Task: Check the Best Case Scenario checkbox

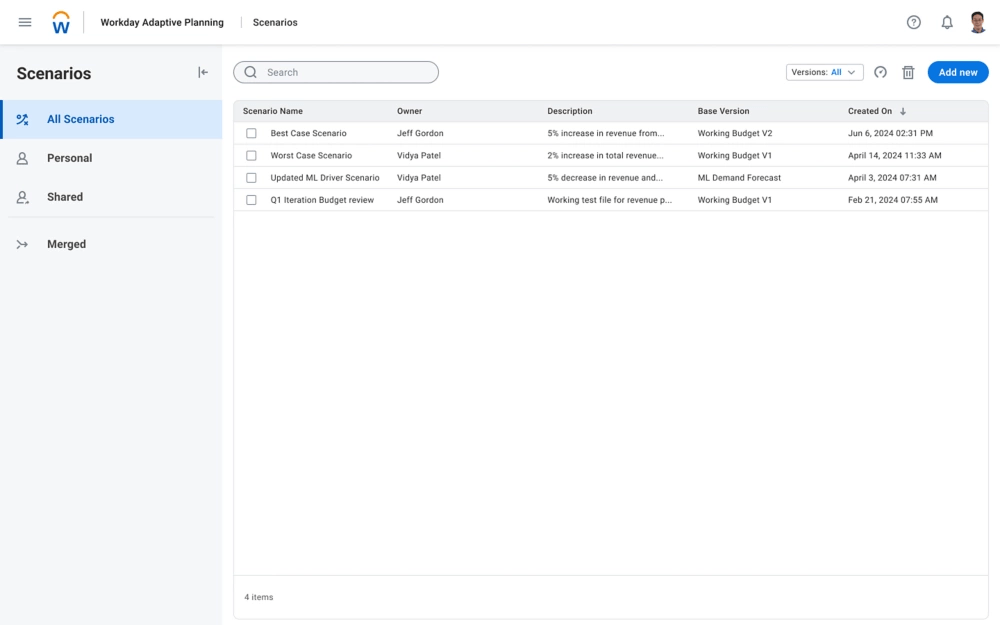Action: click(251, 133)
